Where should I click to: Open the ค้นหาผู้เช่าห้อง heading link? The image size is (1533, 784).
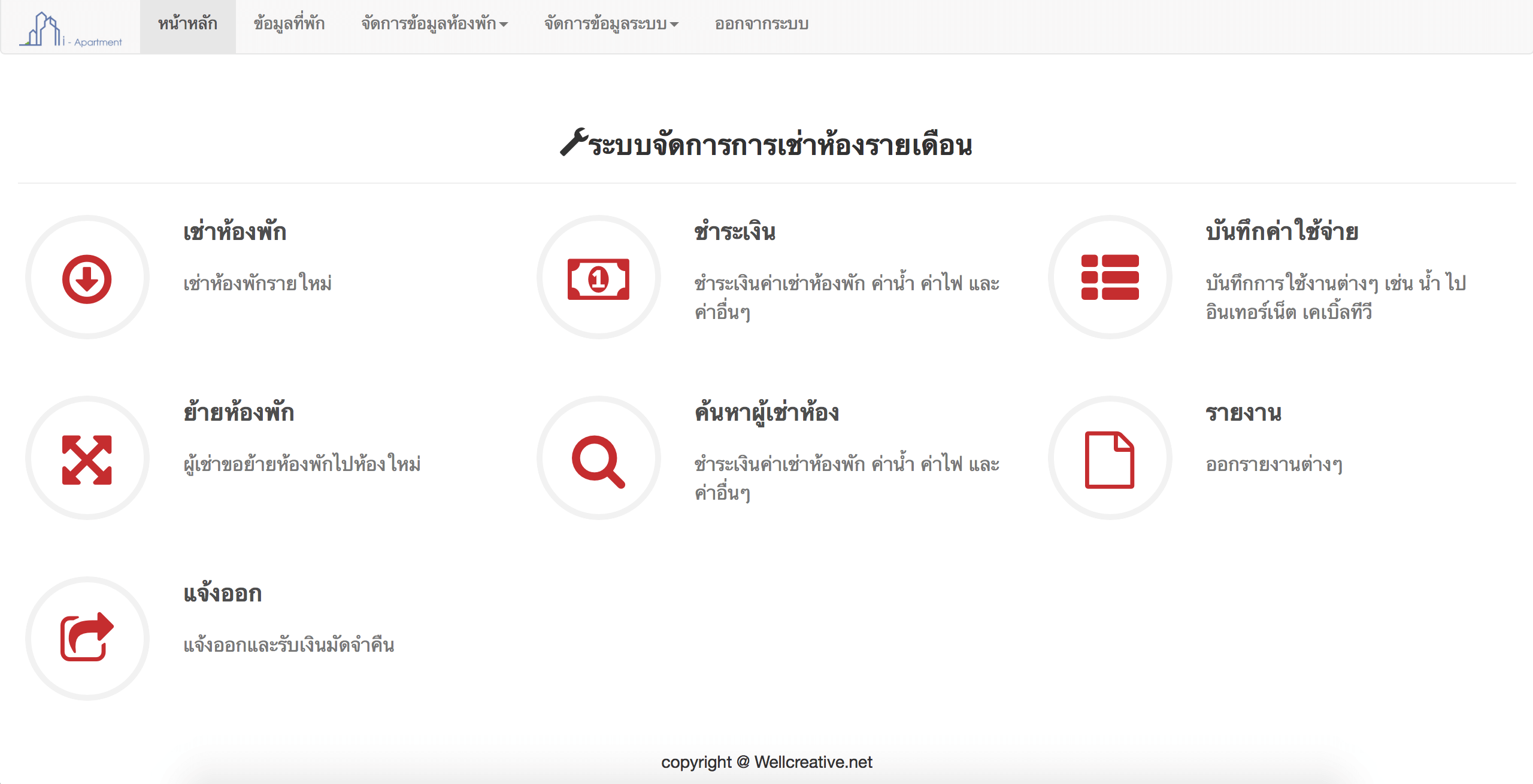point(766,412)
